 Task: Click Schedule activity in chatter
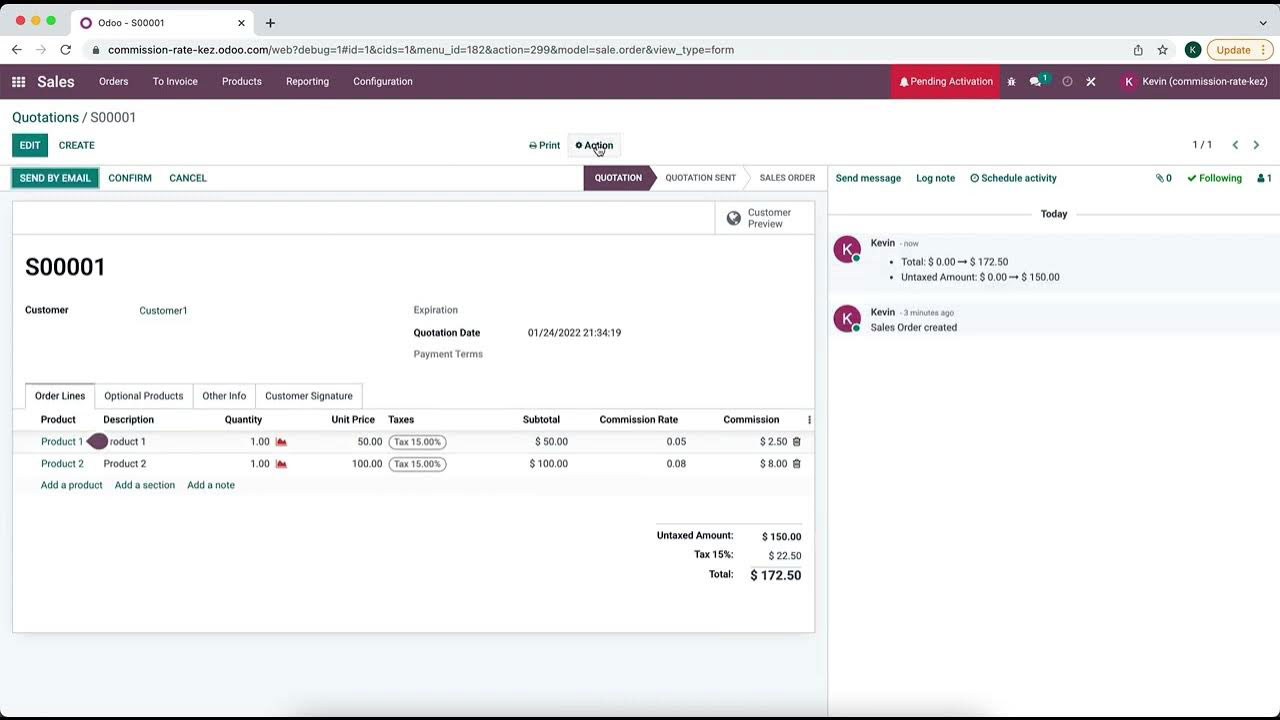tap(1013, 178)
